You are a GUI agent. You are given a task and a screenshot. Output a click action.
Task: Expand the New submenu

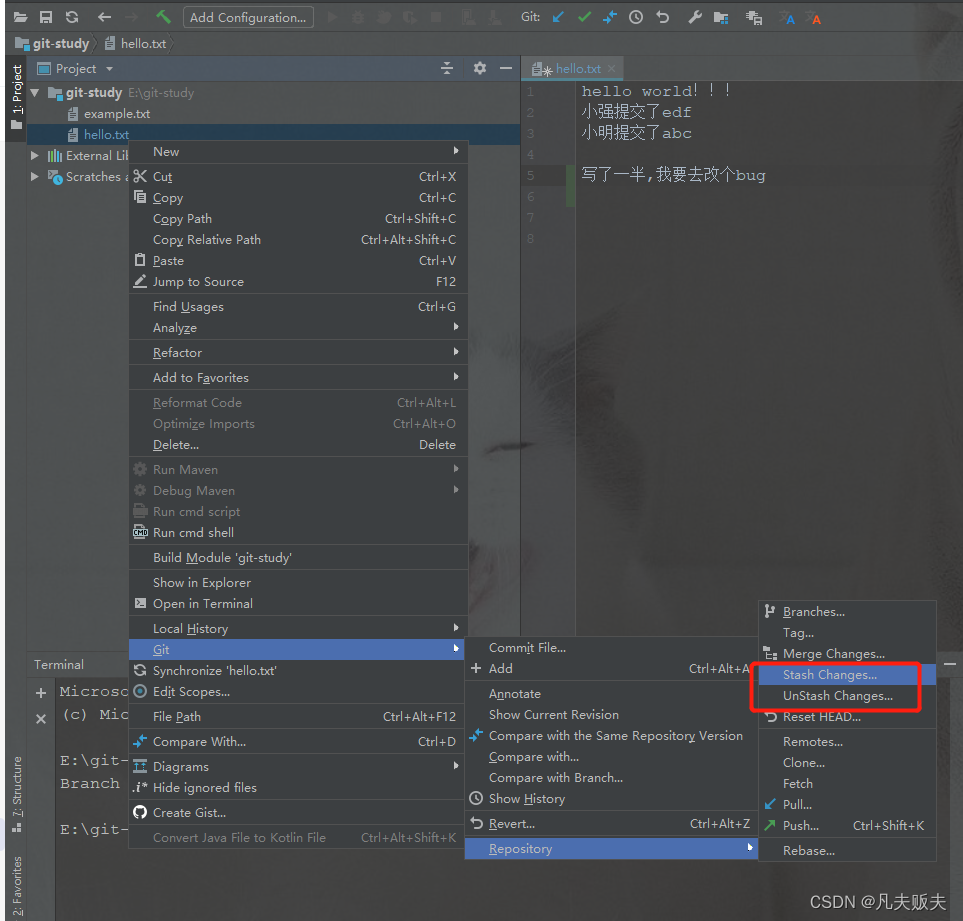click(x=298, y=152)
